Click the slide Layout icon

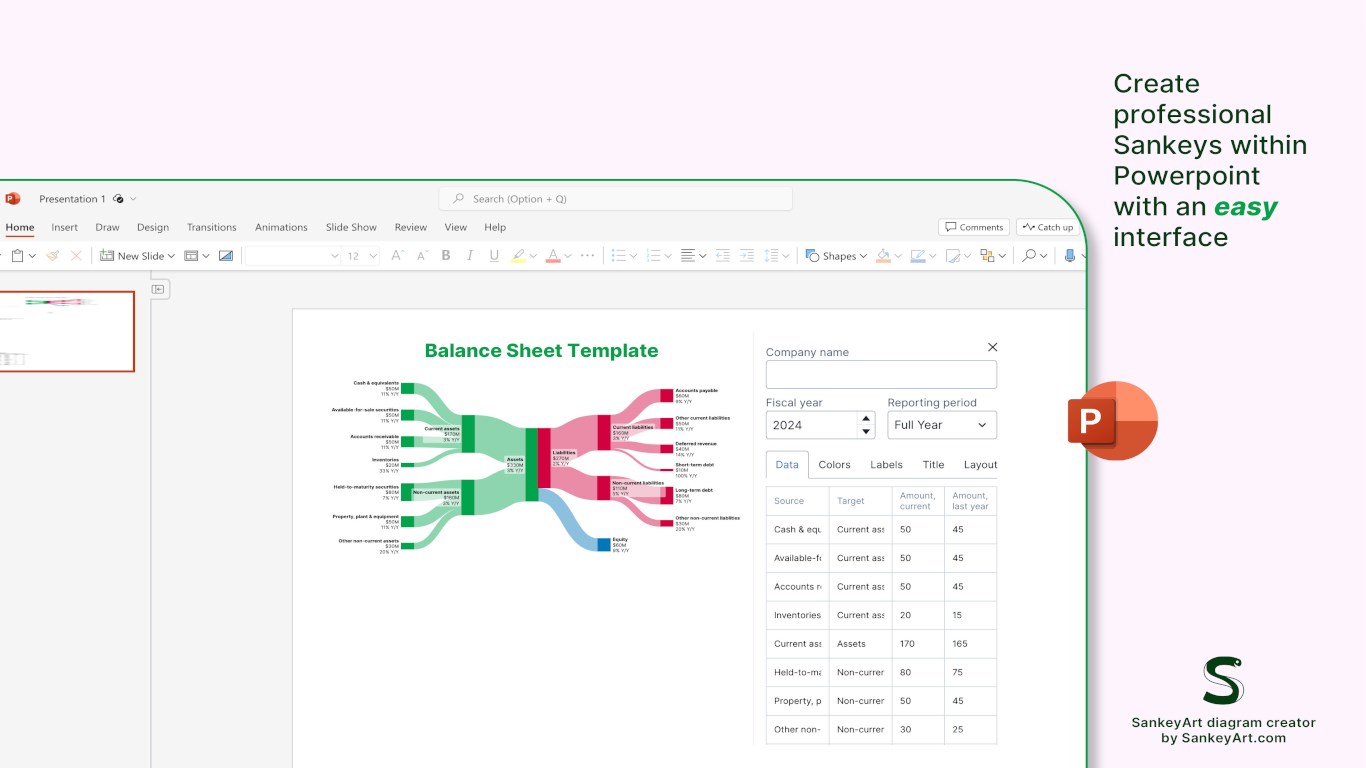pyautogui.click(x=192, y=256)
